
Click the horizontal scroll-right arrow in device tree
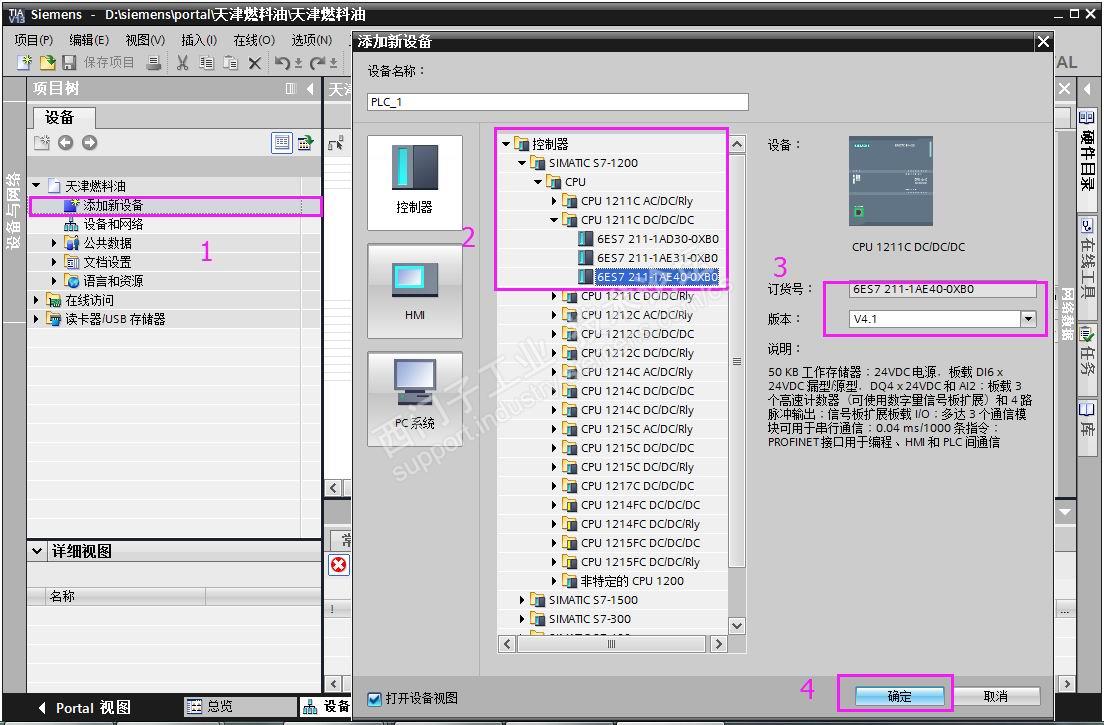coord(718,643)
